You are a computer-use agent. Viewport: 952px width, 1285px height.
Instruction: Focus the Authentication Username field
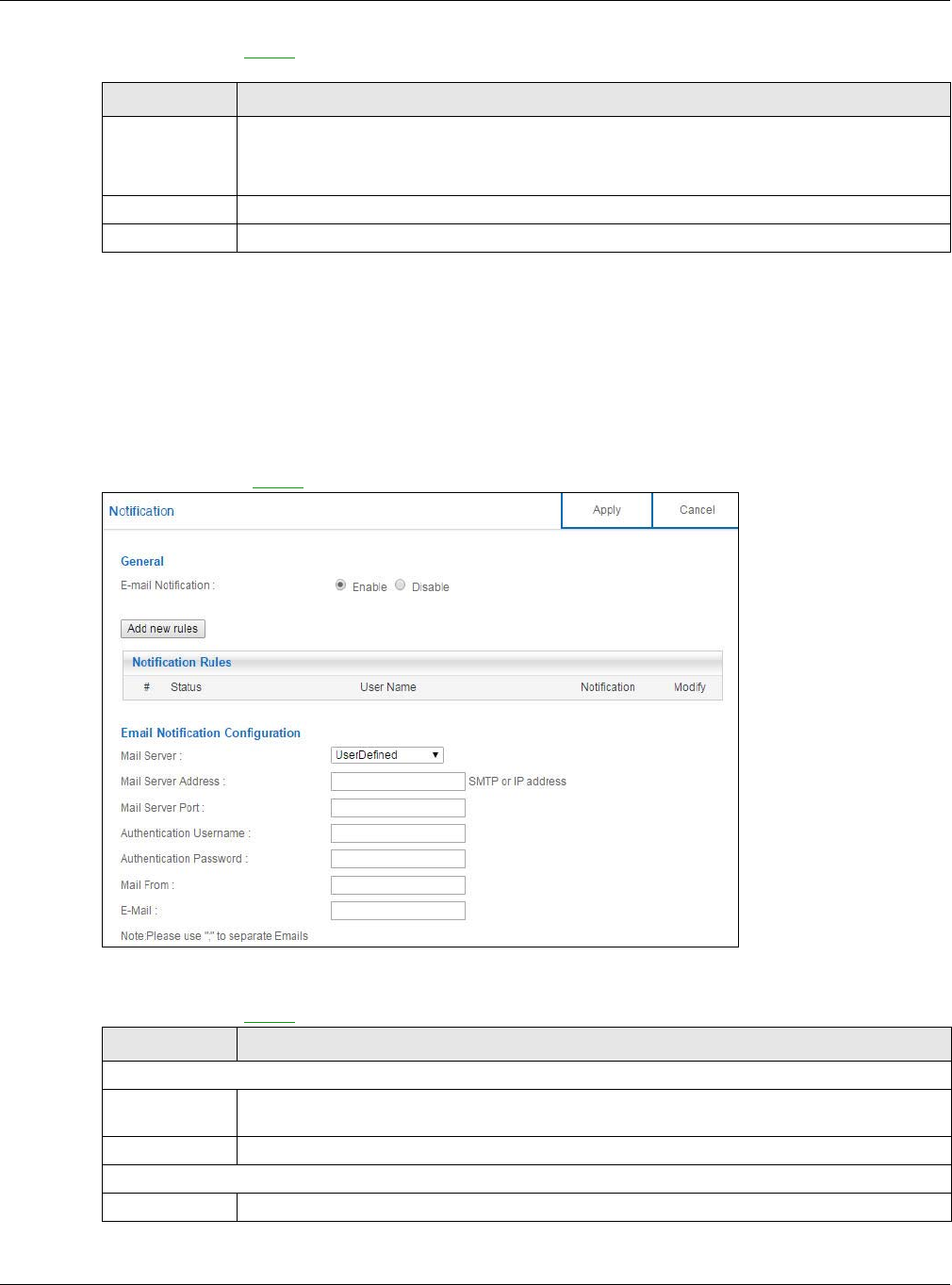(x=398, y=833)
